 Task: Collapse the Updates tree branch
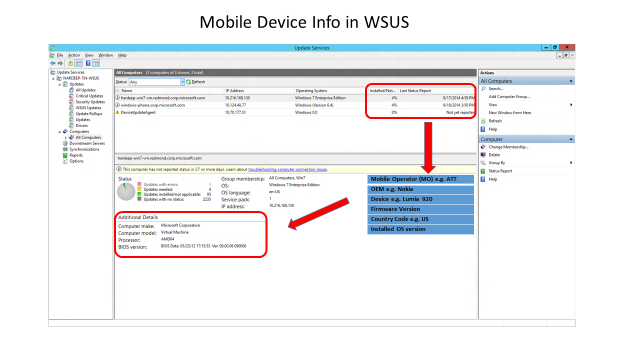pyautogui.click(x=60, y=84)
